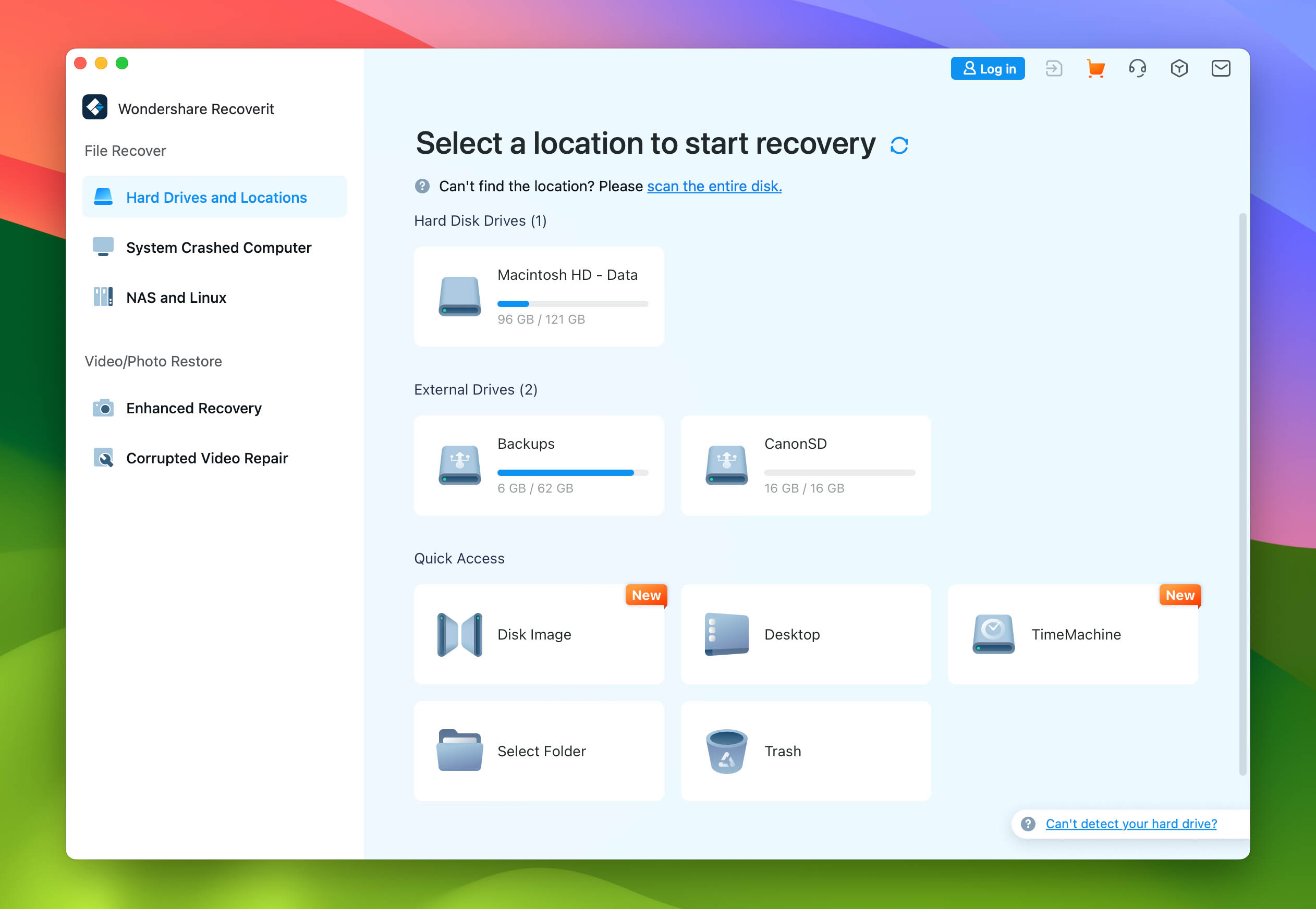The image size is (1316, 909).
Task: Click the TimeMachine icon
Action: click(x=993, y=634)
